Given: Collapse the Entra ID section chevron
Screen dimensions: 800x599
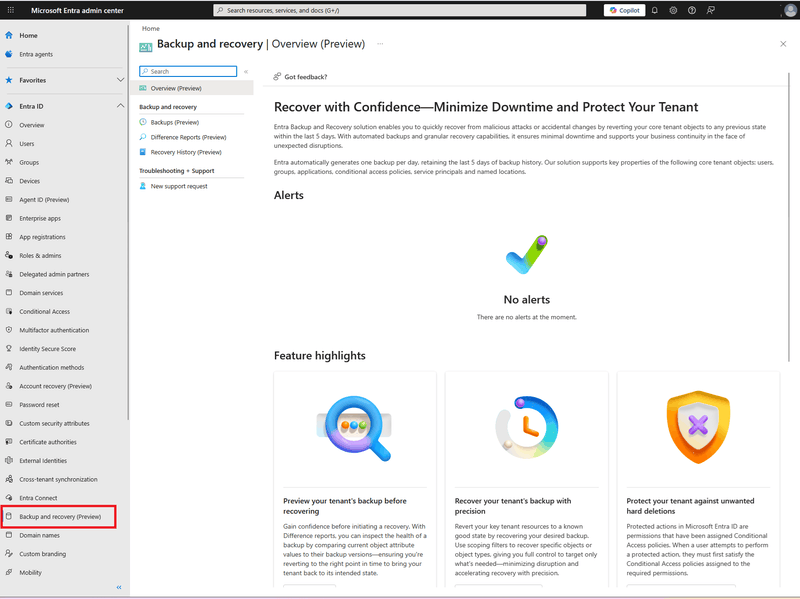Looking at the screenshot, I should coord(120,106).
